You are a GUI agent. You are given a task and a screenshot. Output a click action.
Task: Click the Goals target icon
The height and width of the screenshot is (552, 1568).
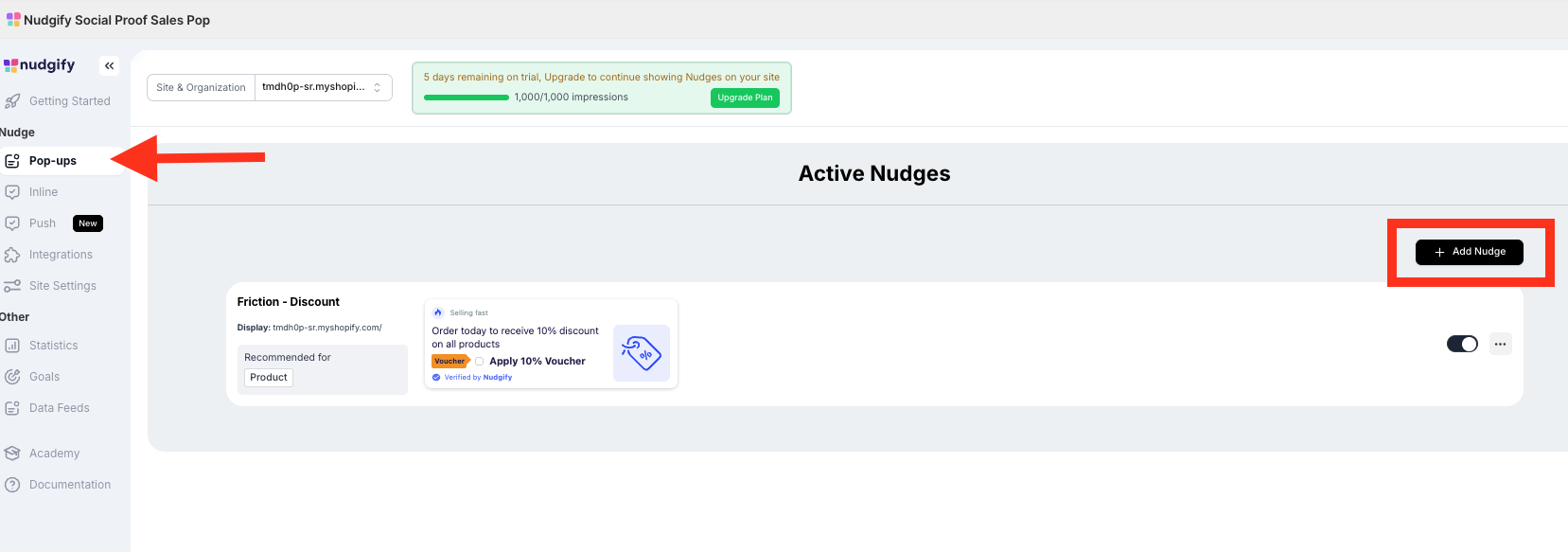click(12, 377)
